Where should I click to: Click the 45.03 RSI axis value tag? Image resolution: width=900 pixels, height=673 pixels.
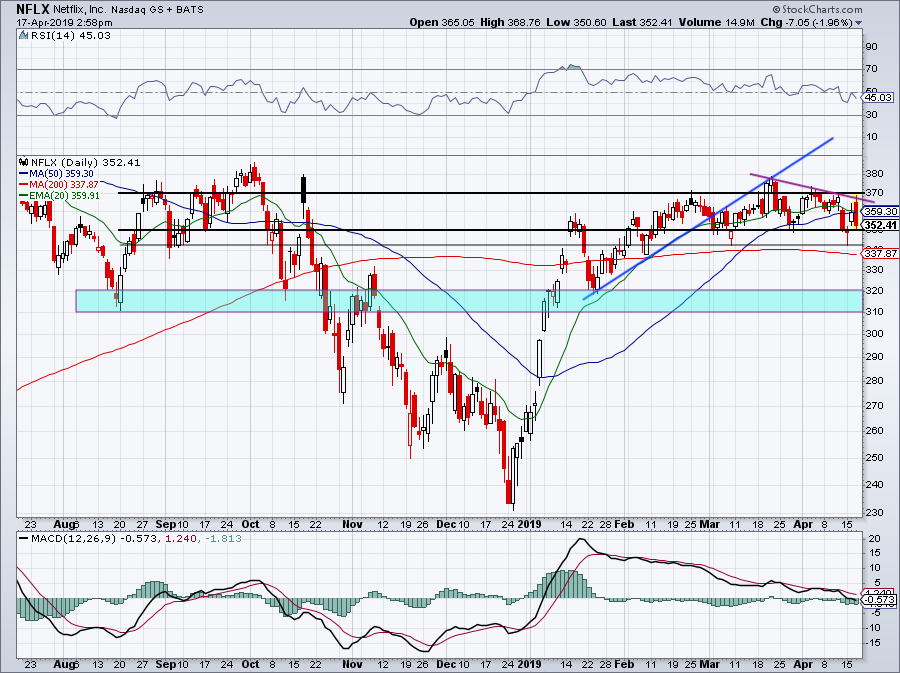click(x=879, y=98)
